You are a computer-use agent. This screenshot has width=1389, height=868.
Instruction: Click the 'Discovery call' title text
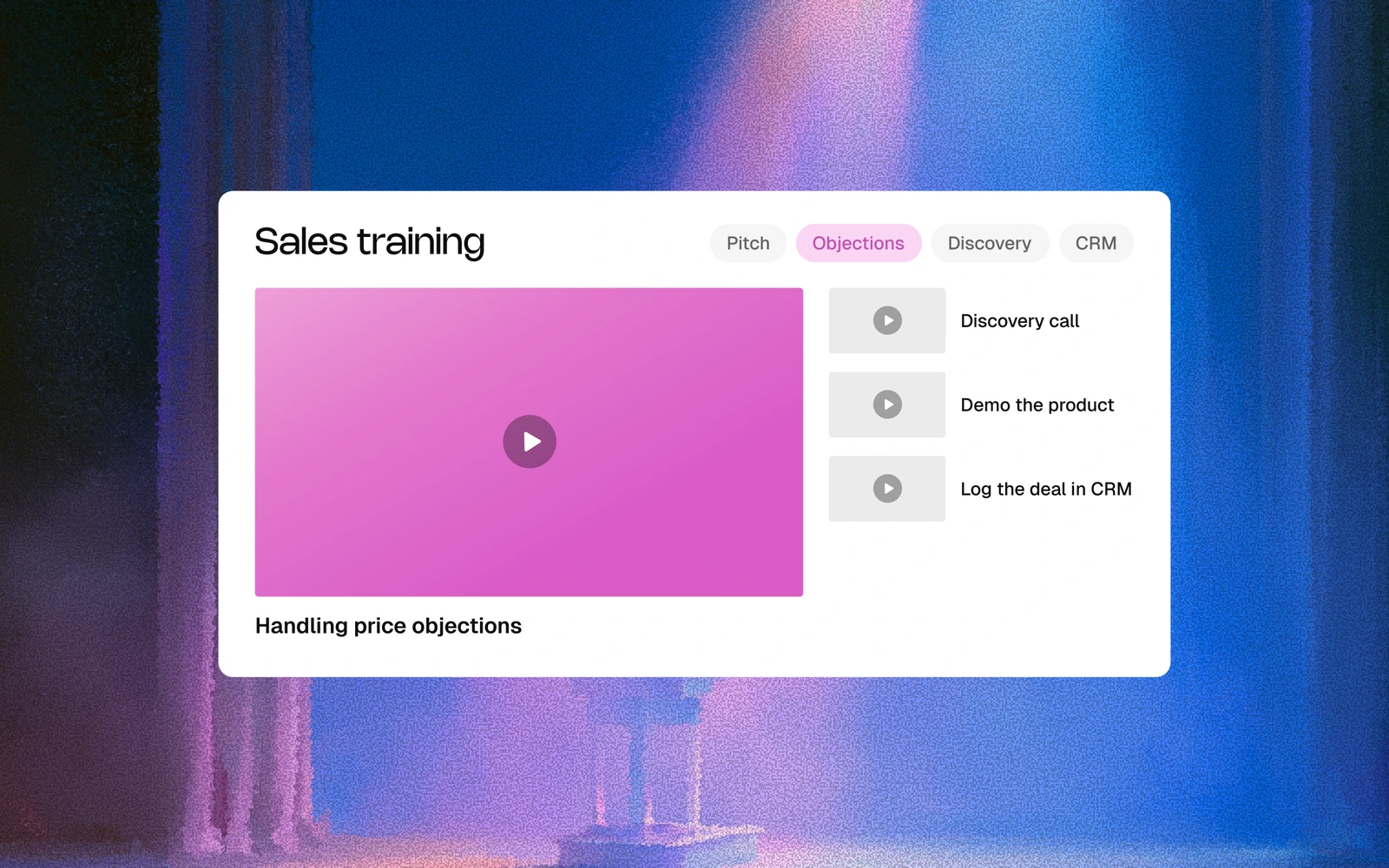point(1020,321)
